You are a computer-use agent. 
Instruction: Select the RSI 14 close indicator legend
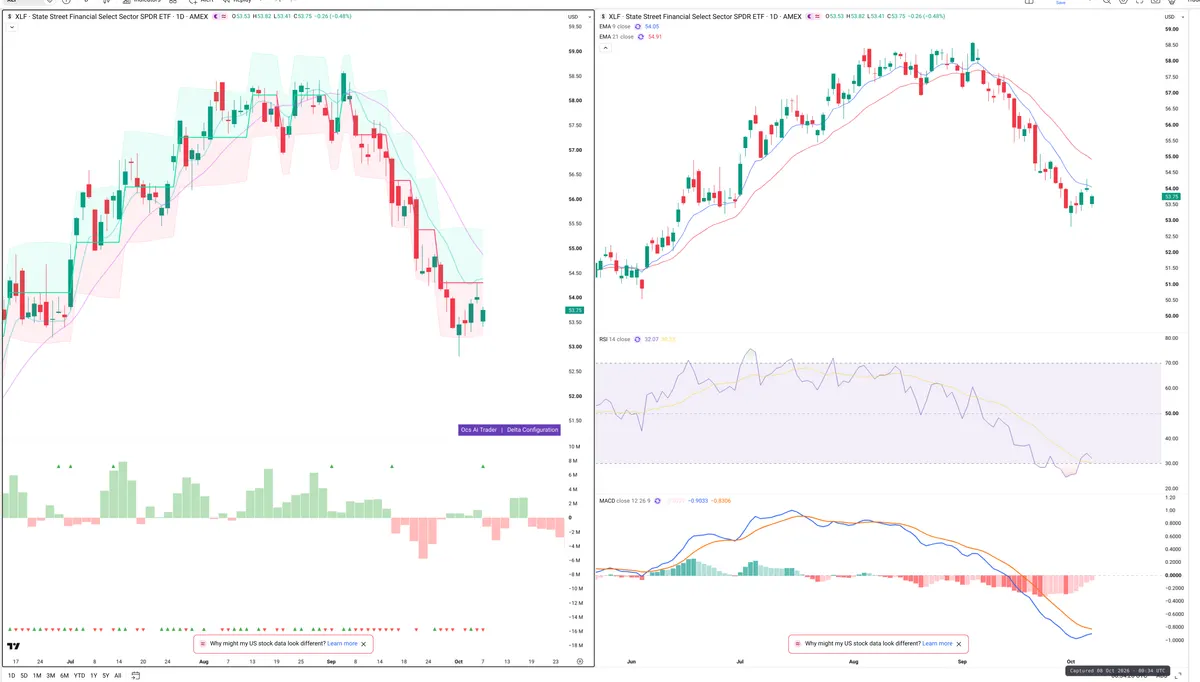pyautogui.click(x=614, y=339)
